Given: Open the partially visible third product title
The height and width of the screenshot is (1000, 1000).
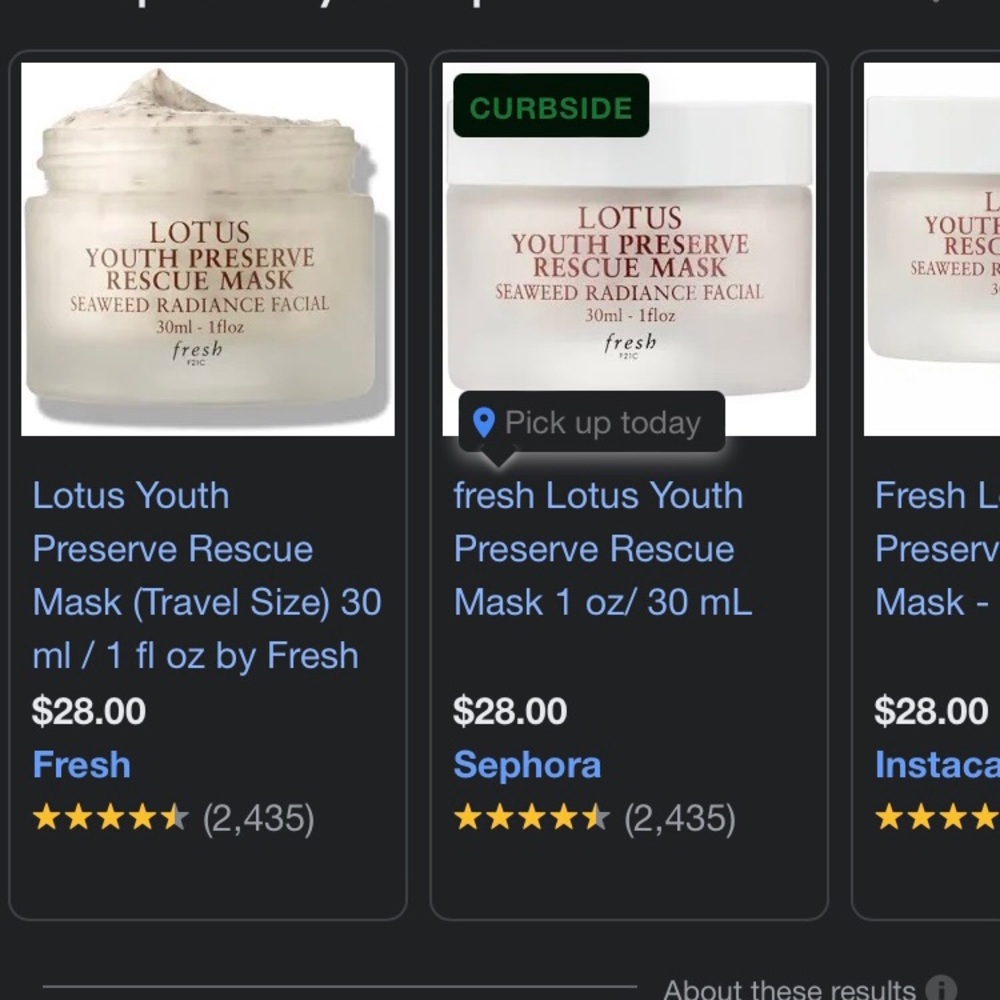Looking at the screenshot, I should 937,548.
